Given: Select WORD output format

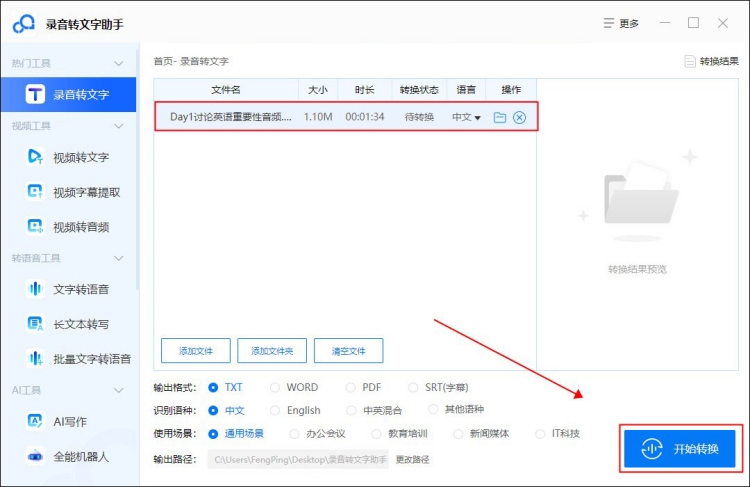Looking at the screenshot, I should pyautogui.click(x=275, y=387).
